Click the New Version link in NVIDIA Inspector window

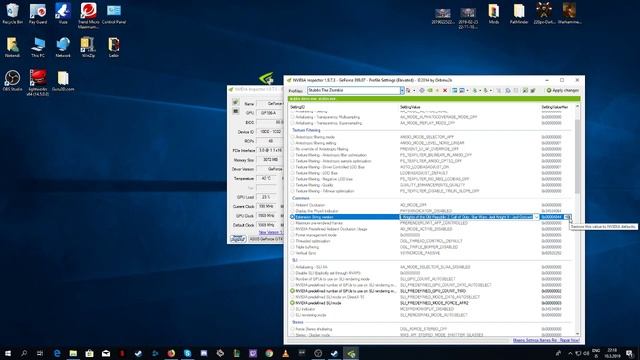click(x=271, y=232)
